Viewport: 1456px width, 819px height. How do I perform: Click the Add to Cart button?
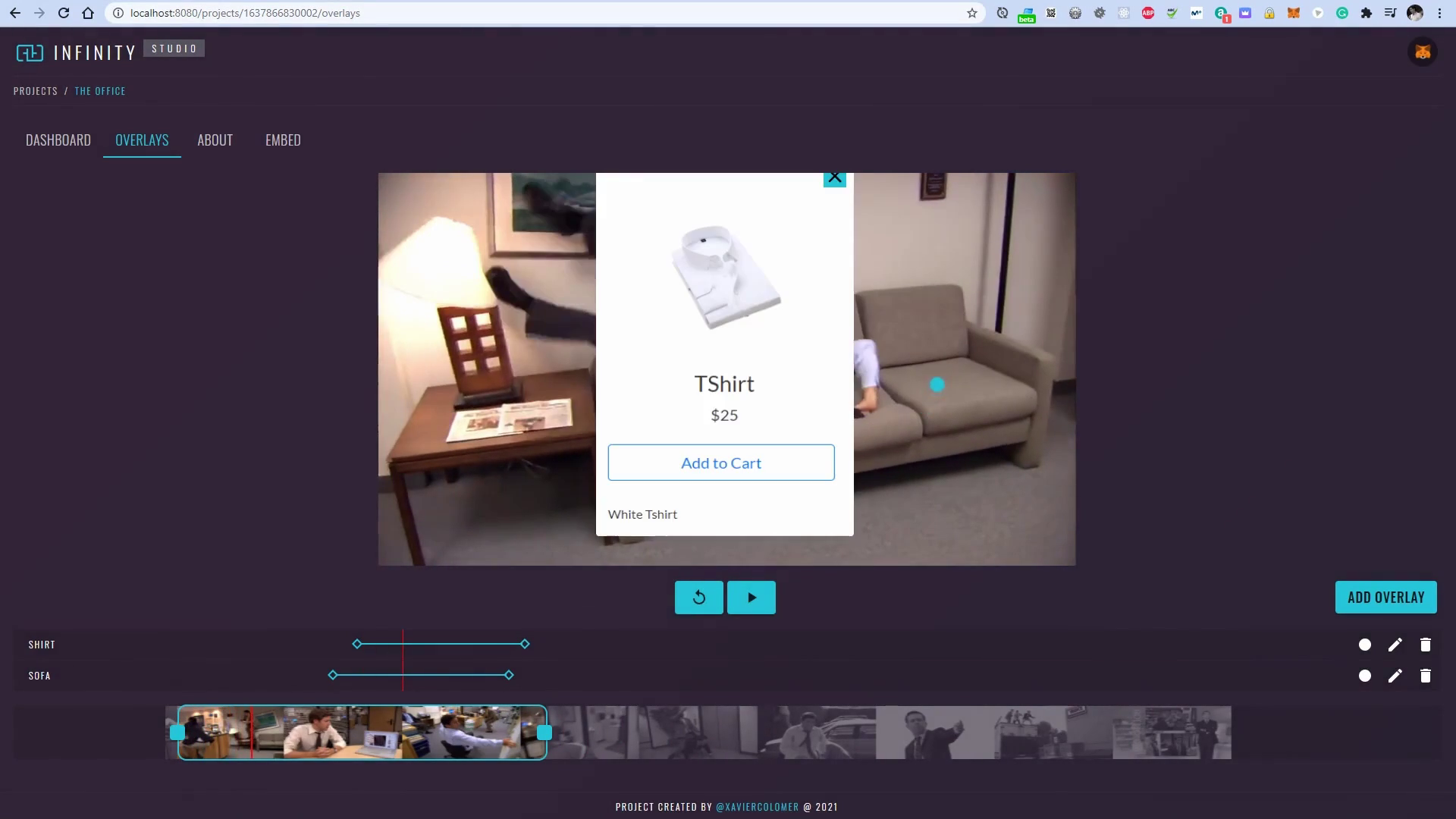point(720,463)
